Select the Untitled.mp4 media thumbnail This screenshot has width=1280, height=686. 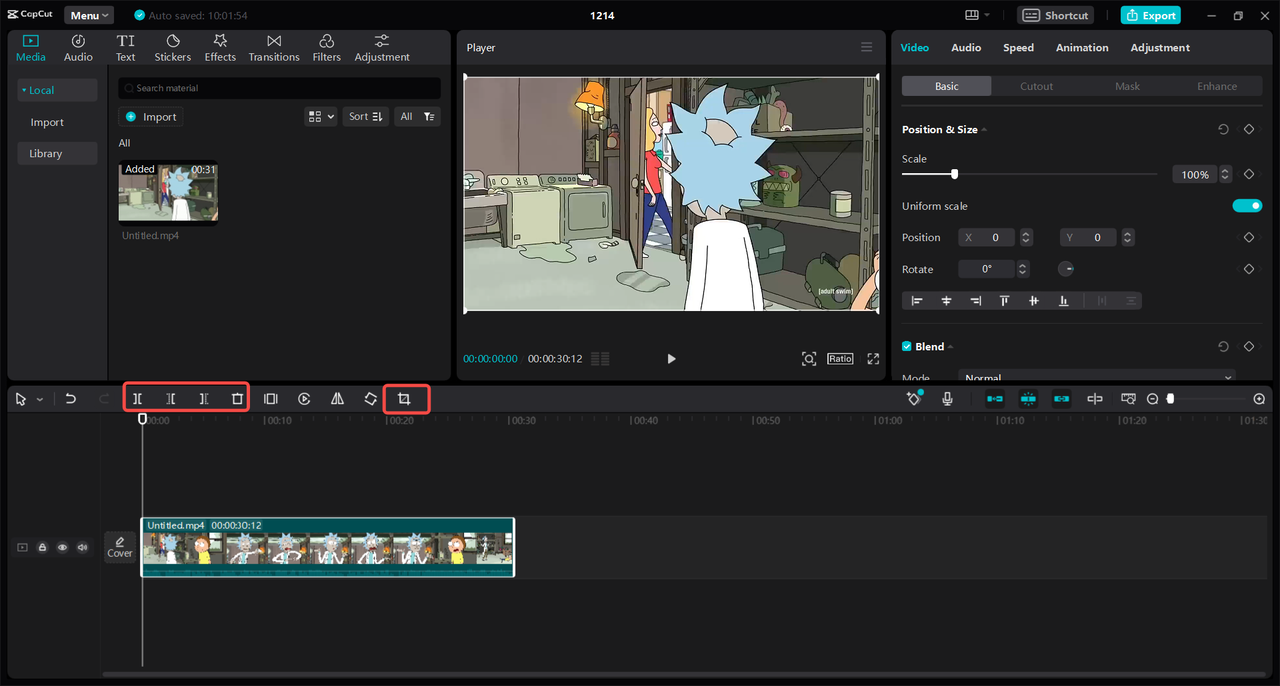(168, 192)
